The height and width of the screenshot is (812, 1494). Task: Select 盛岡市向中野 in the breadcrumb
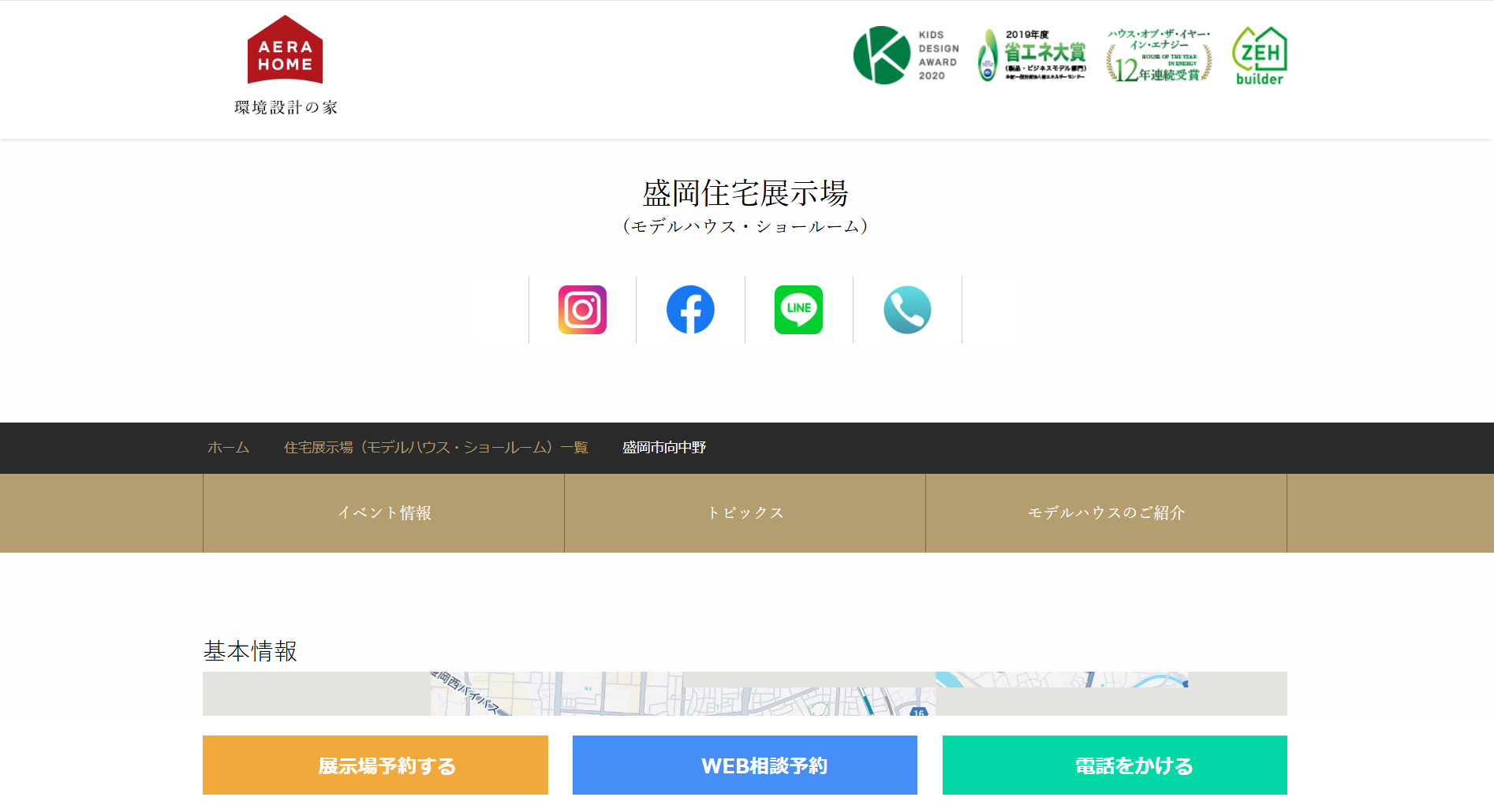coord(663,448)
